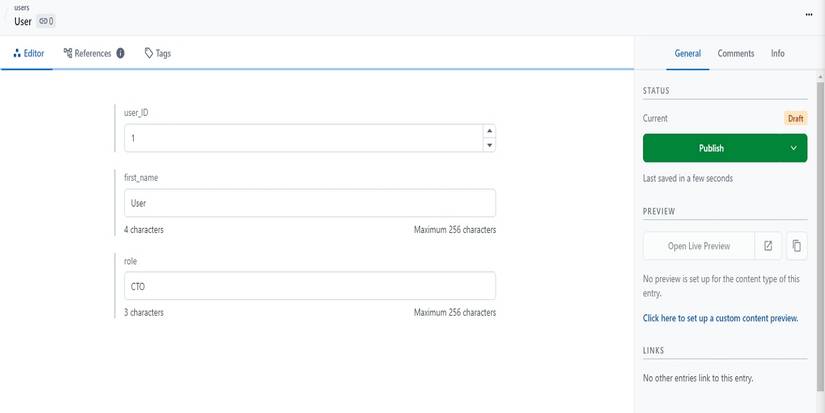Click the Editor tab hierarchy icon
825x413 pixels.
tap(17, 53)
